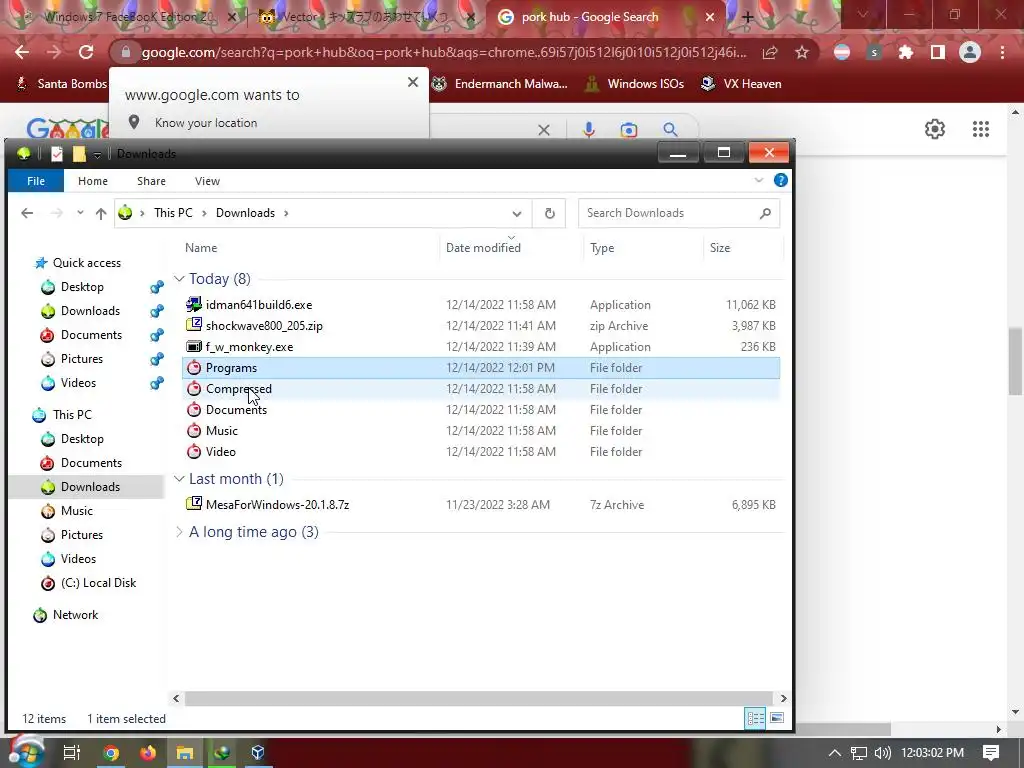Viewport: 1024px width, 768px height.
Task: Collapse the Today group
Action: tap(179, 279)
